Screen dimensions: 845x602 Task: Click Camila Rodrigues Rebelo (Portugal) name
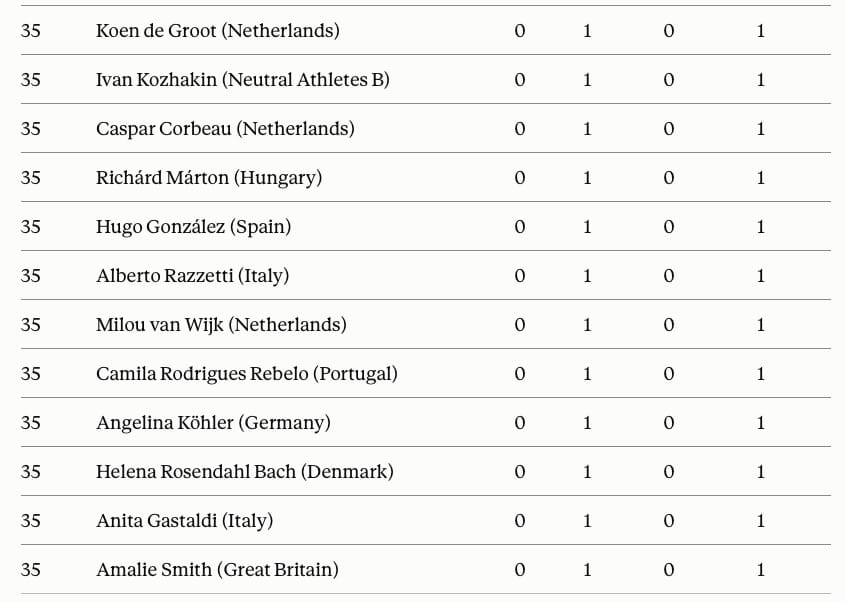247,373
